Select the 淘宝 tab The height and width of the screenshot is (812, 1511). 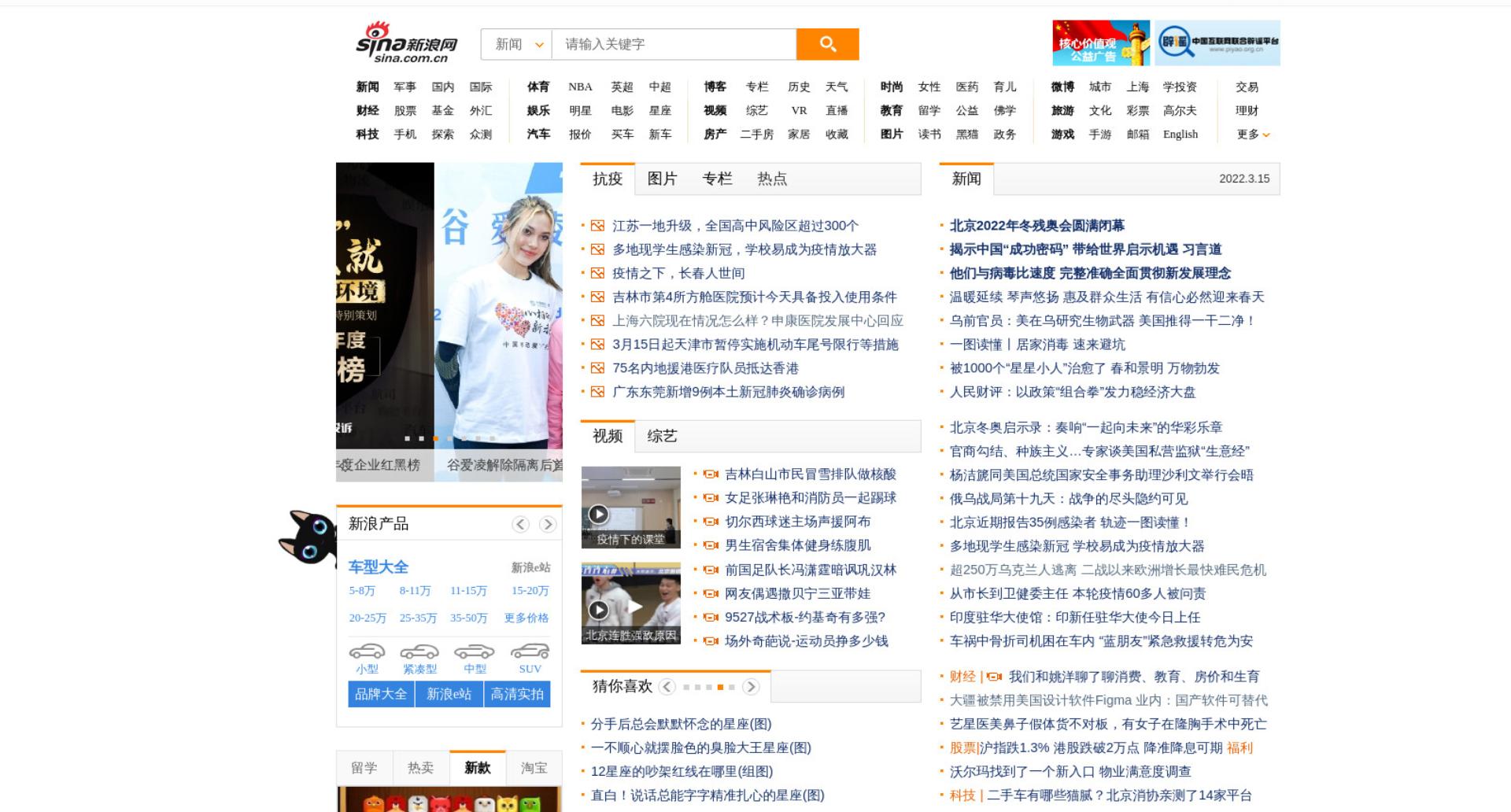click(534, 768)
